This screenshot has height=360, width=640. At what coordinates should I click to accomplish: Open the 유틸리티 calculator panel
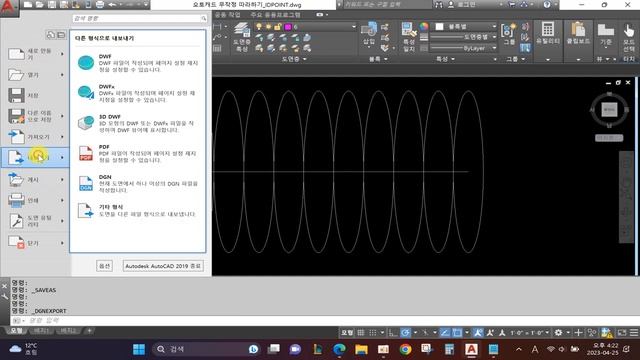pos(548,33)
